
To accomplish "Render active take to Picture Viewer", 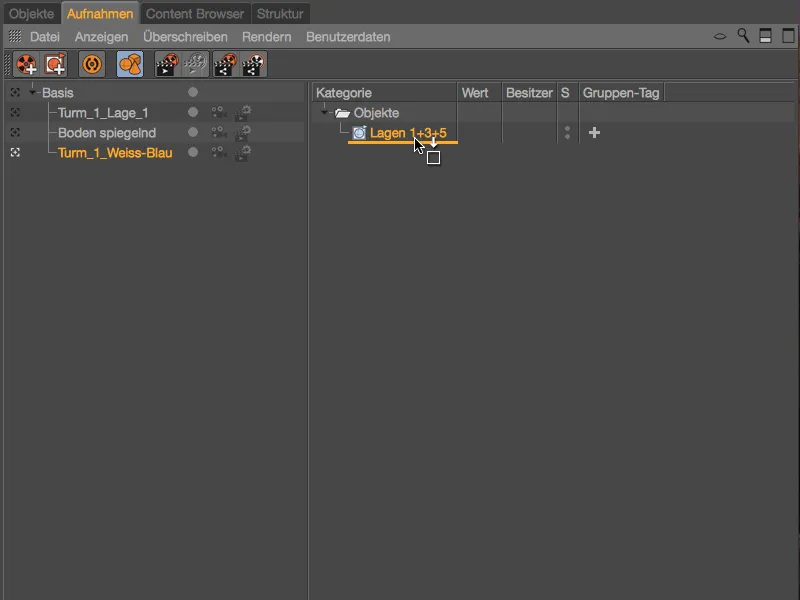I will (167, 64).
